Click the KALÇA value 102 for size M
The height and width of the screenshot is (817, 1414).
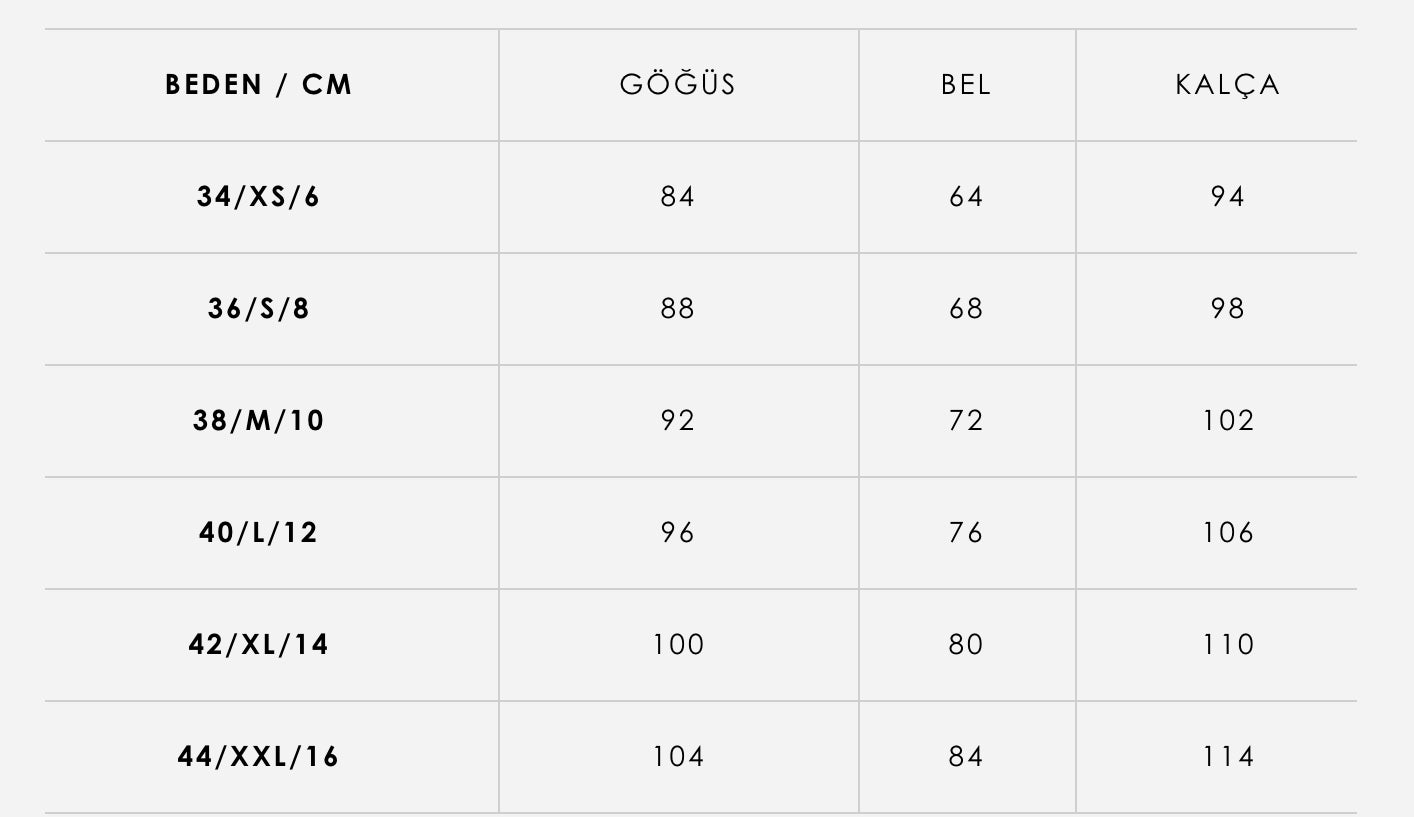tap(1227, 421)
